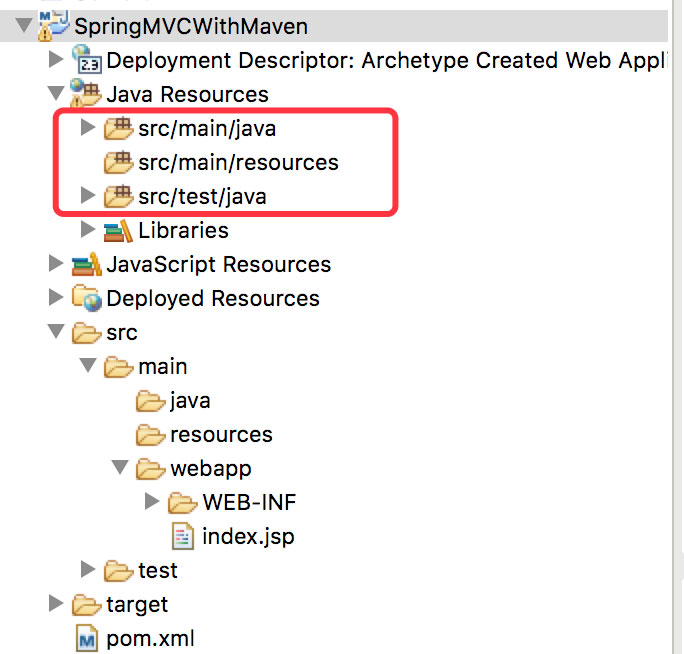
Task: Click the vertical scrollbar of the project explorer
Action: [678, 327]
